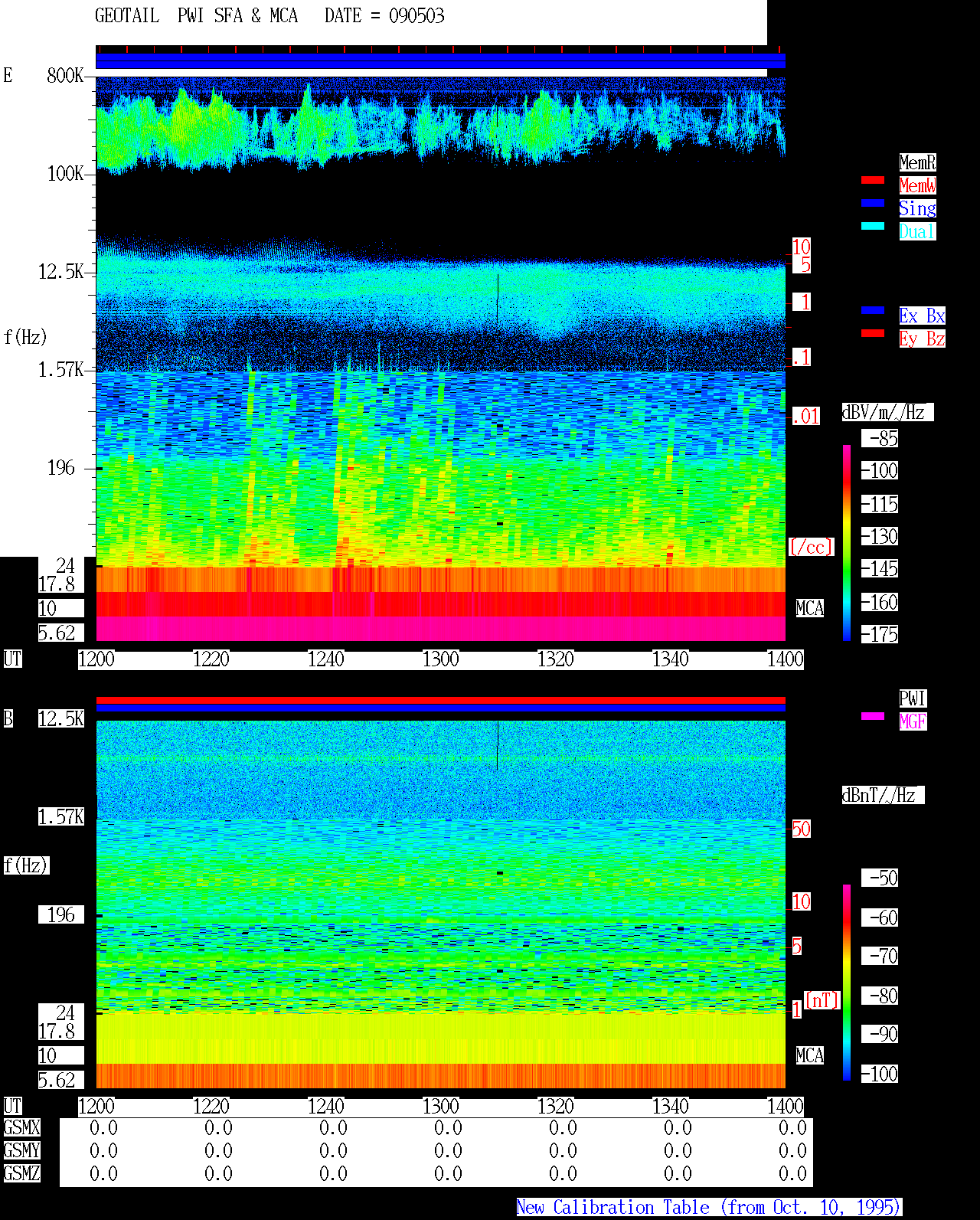This screenshot has width=980, height=1220.
Task: Click the magenta MGF legend swatch
Action: (873, 716)
